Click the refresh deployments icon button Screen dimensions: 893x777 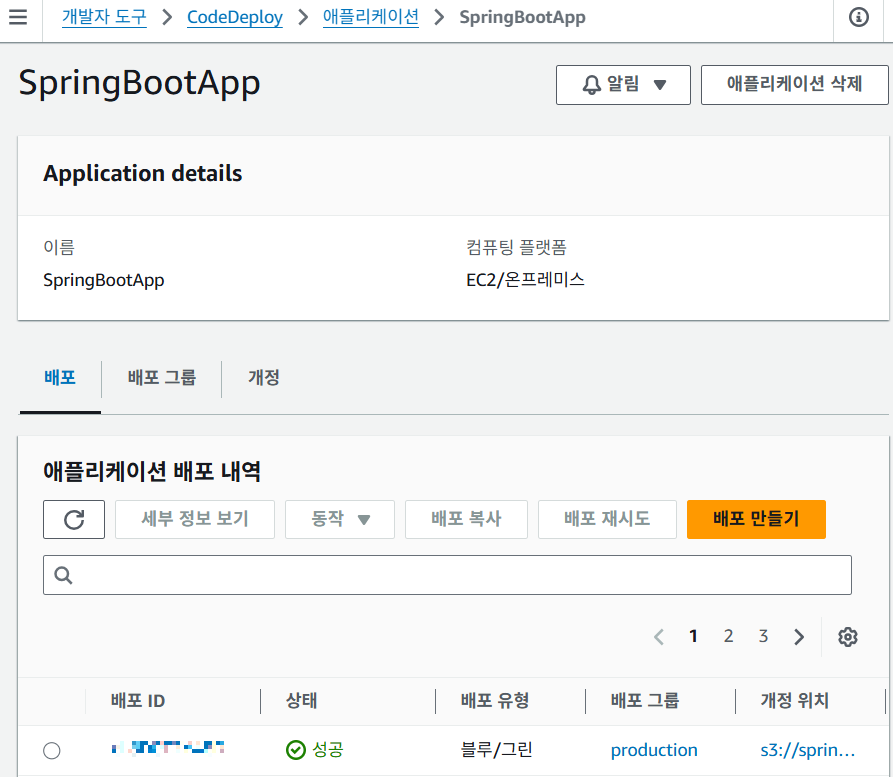(74, 519)
